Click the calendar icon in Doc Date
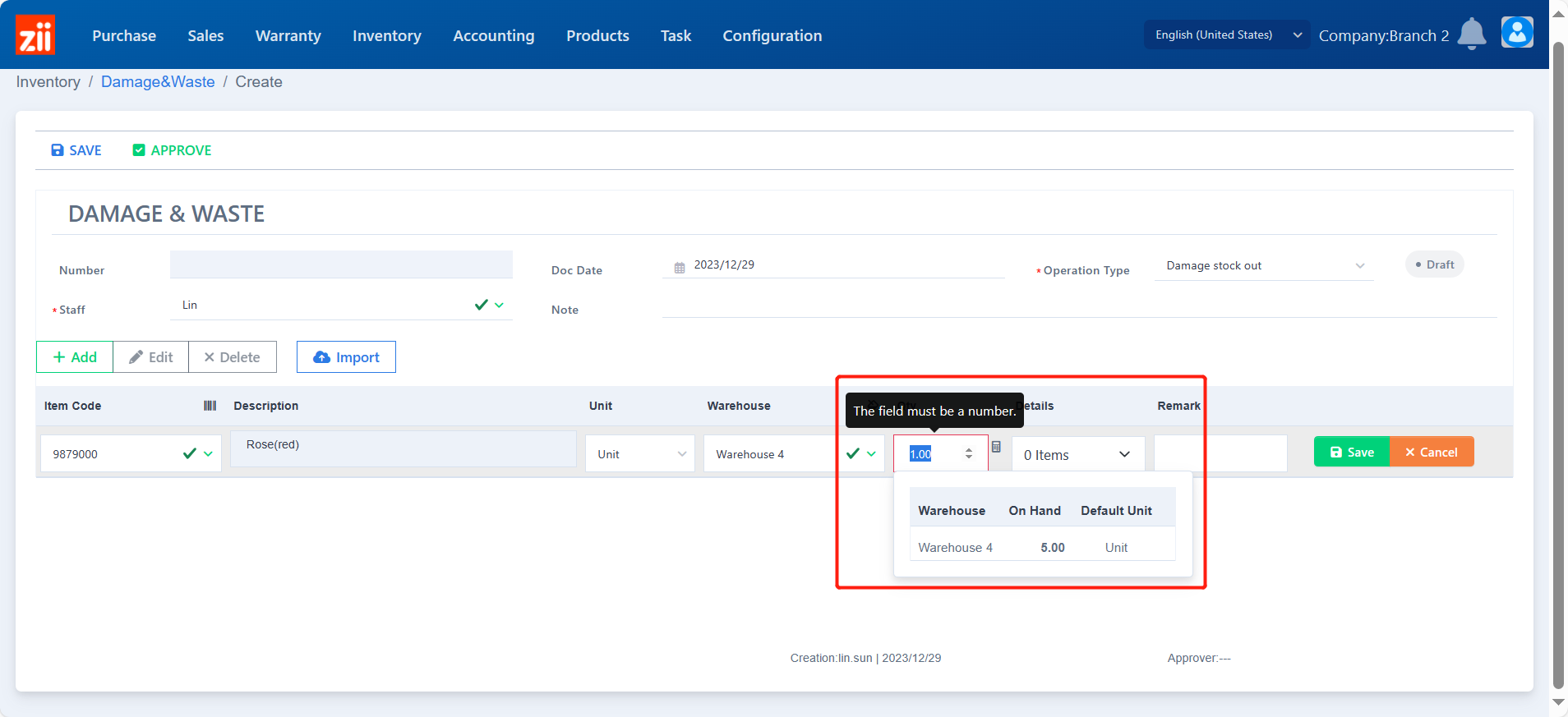This screenshot has width=1568, height=717. pyautogui.click(x=680, y=268)
